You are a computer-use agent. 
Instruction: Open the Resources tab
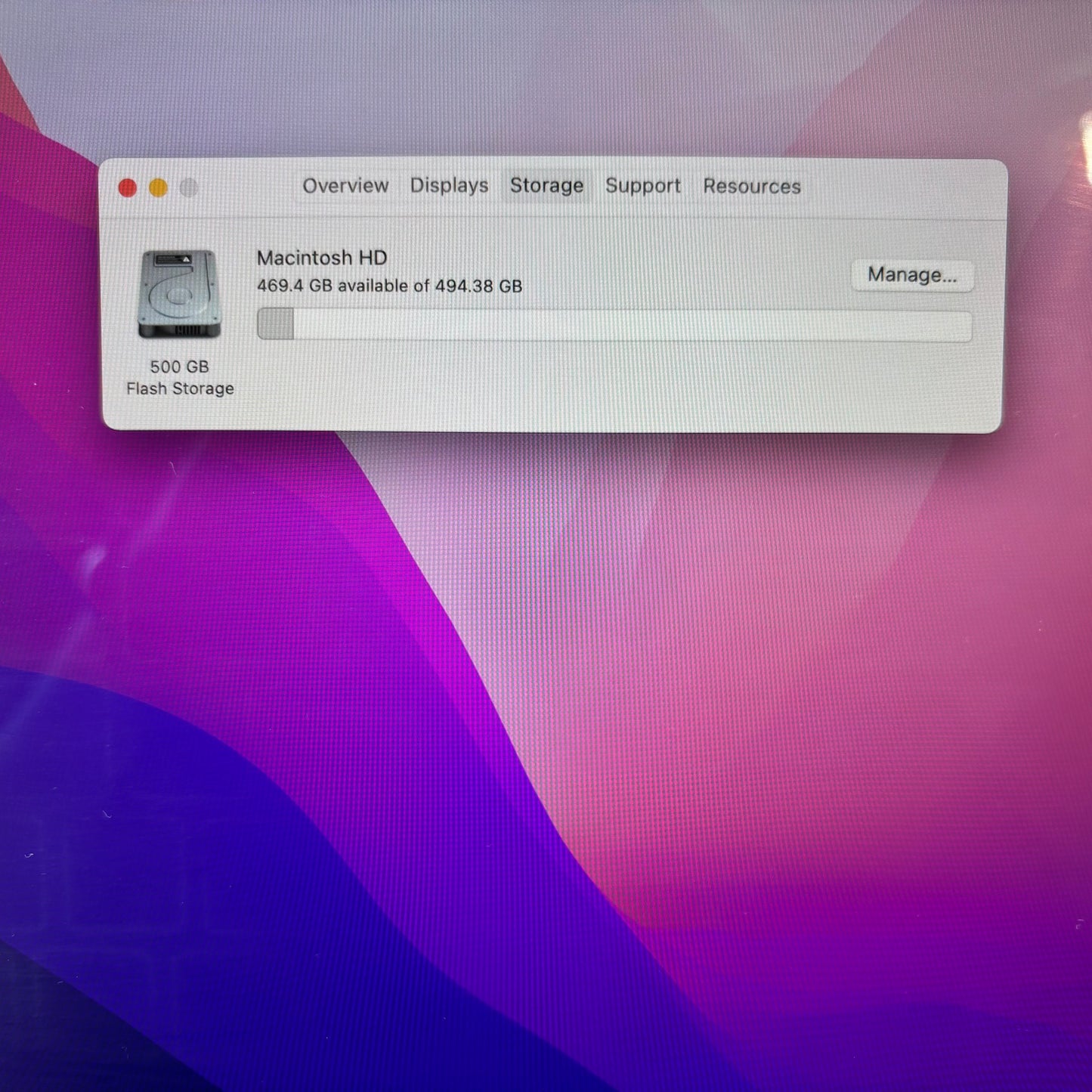(752, 187)
